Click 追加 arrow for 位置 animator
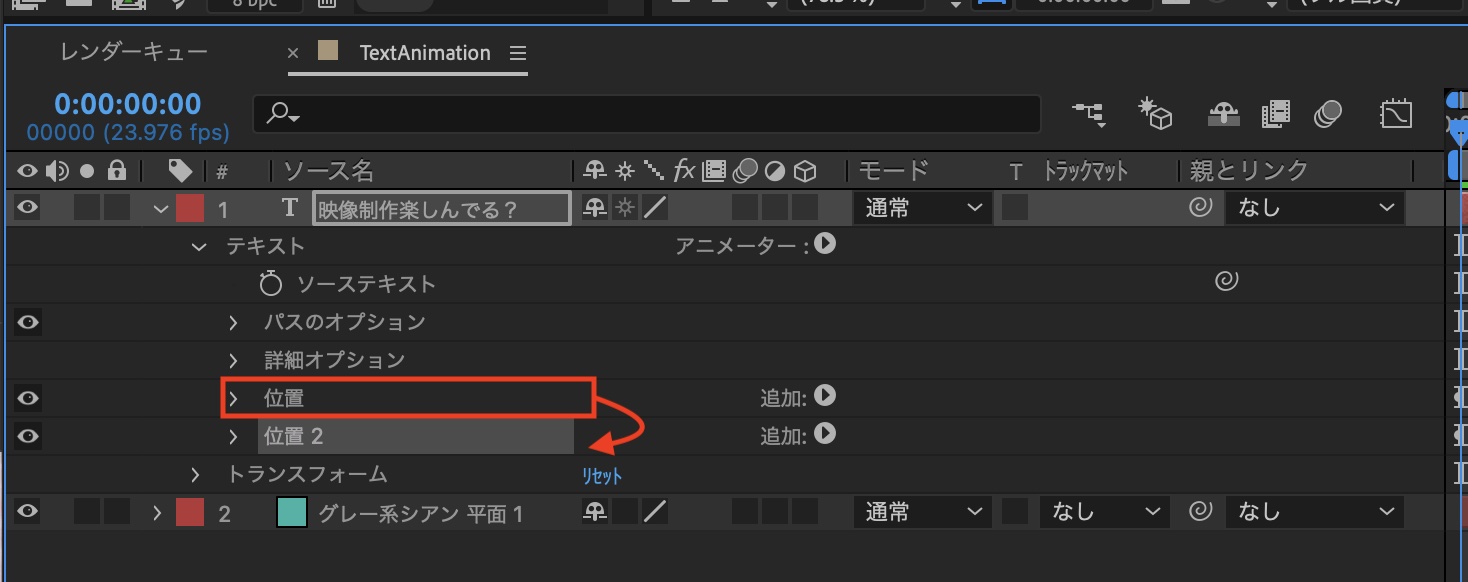The width and height of the screenshot is (1468, 582). pyautogui.click(x=825, y=396)
